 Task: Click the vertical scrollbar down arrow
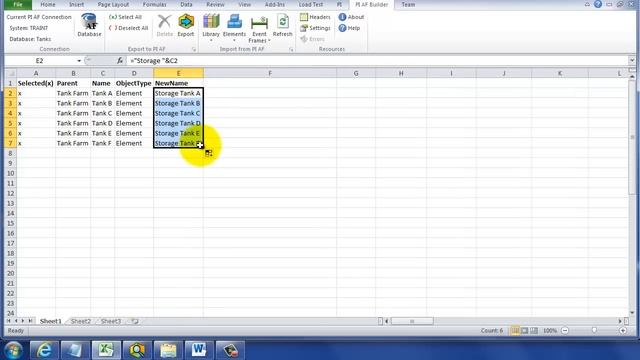tap(632, 313)
